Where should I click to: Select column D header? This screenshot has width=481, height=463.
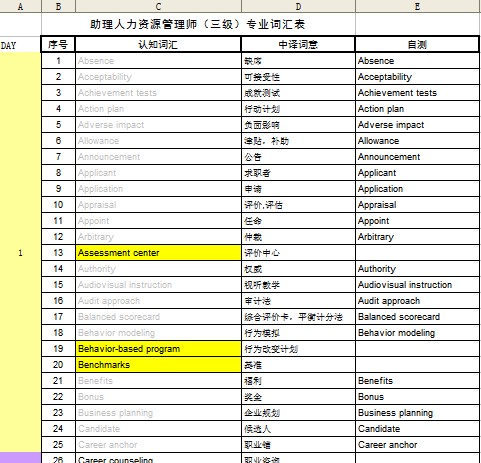(298, 6)
